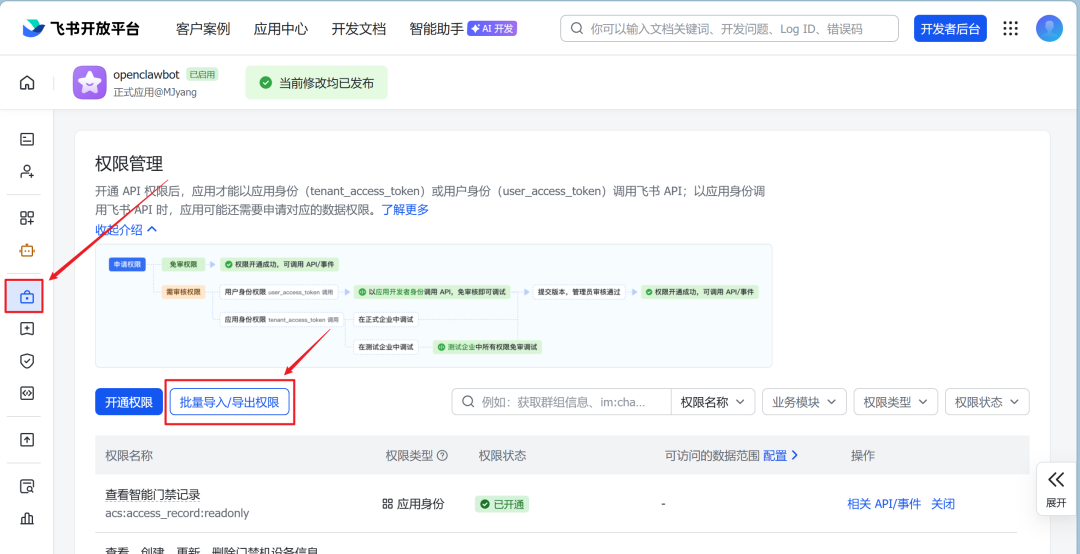Click the add member icon in sidebar
The image size is (1080, 554).
(27, 171)
